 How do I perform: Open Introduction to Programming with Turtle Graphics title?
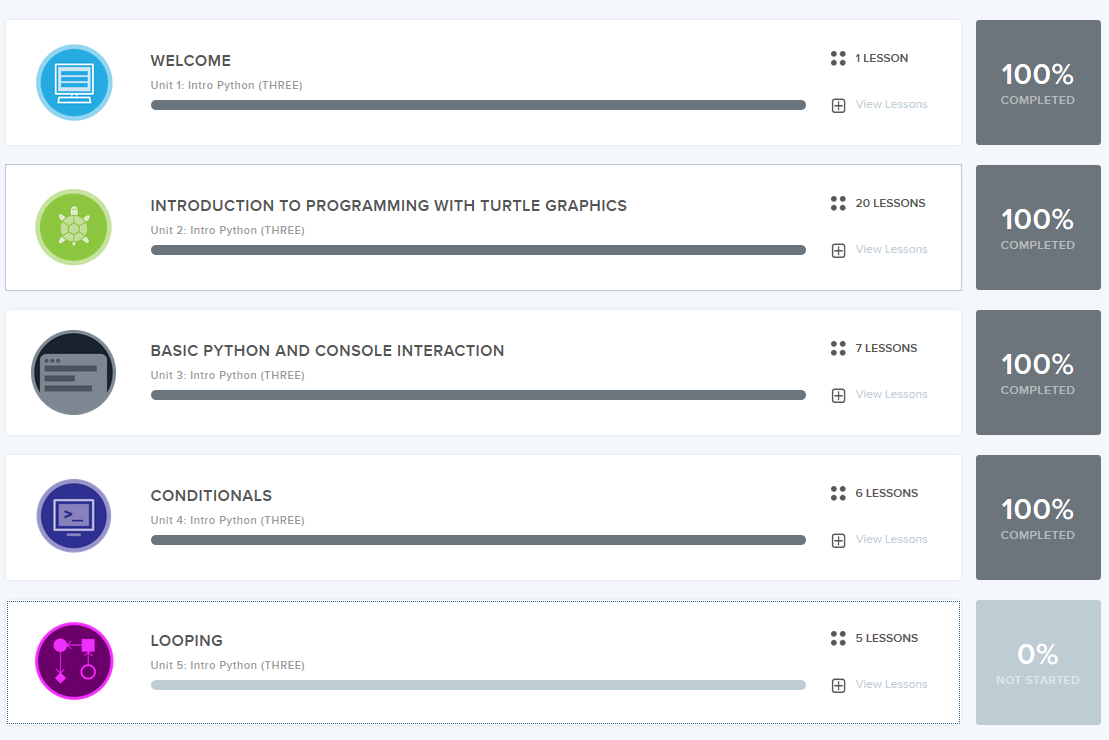tap(388, 206)
